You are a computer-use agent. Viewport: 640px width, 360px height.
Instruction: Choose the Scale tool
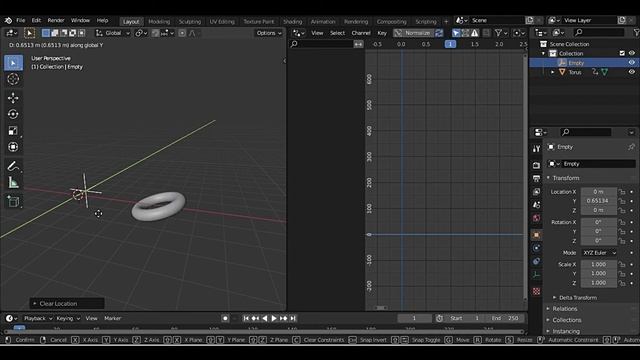pyautogui.click(x=13, y=131)
